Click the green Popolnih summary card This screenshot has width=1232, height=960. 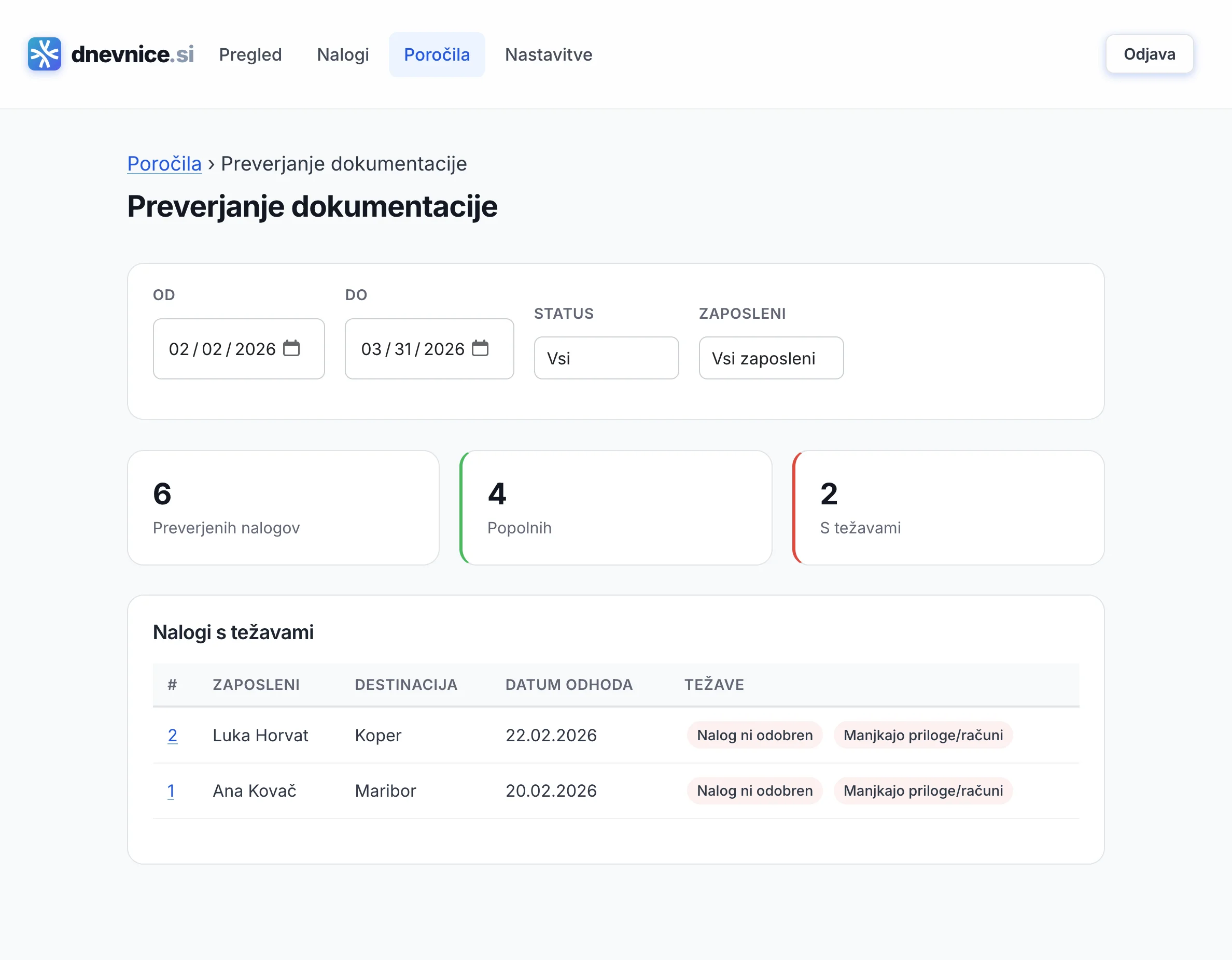[616, 507]
